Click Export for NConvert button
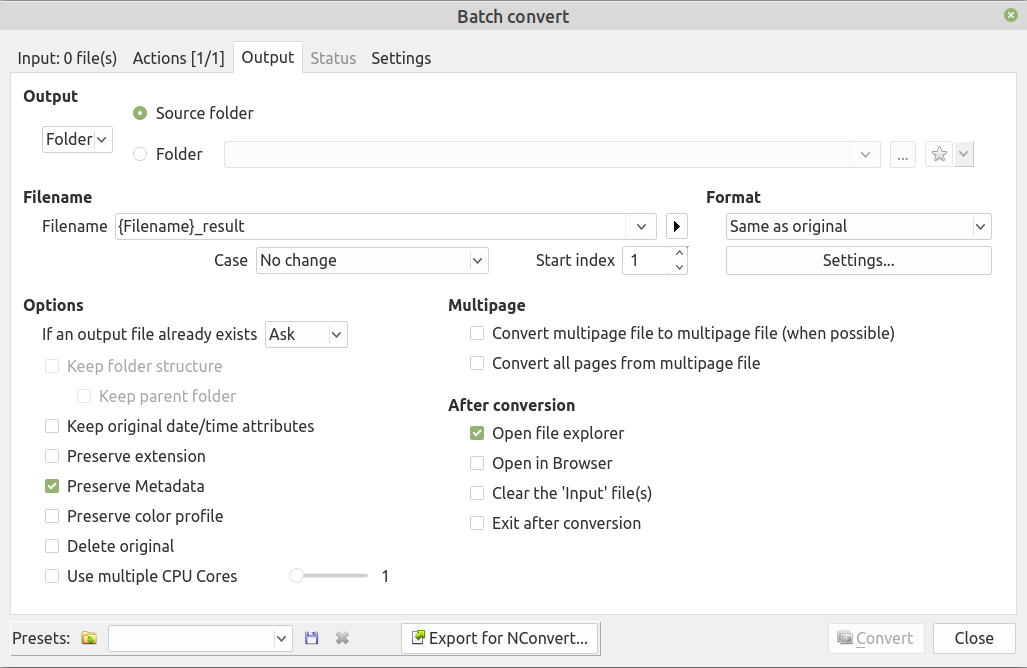The width and height of the screenshot is (1027, 668). [500, 638]
